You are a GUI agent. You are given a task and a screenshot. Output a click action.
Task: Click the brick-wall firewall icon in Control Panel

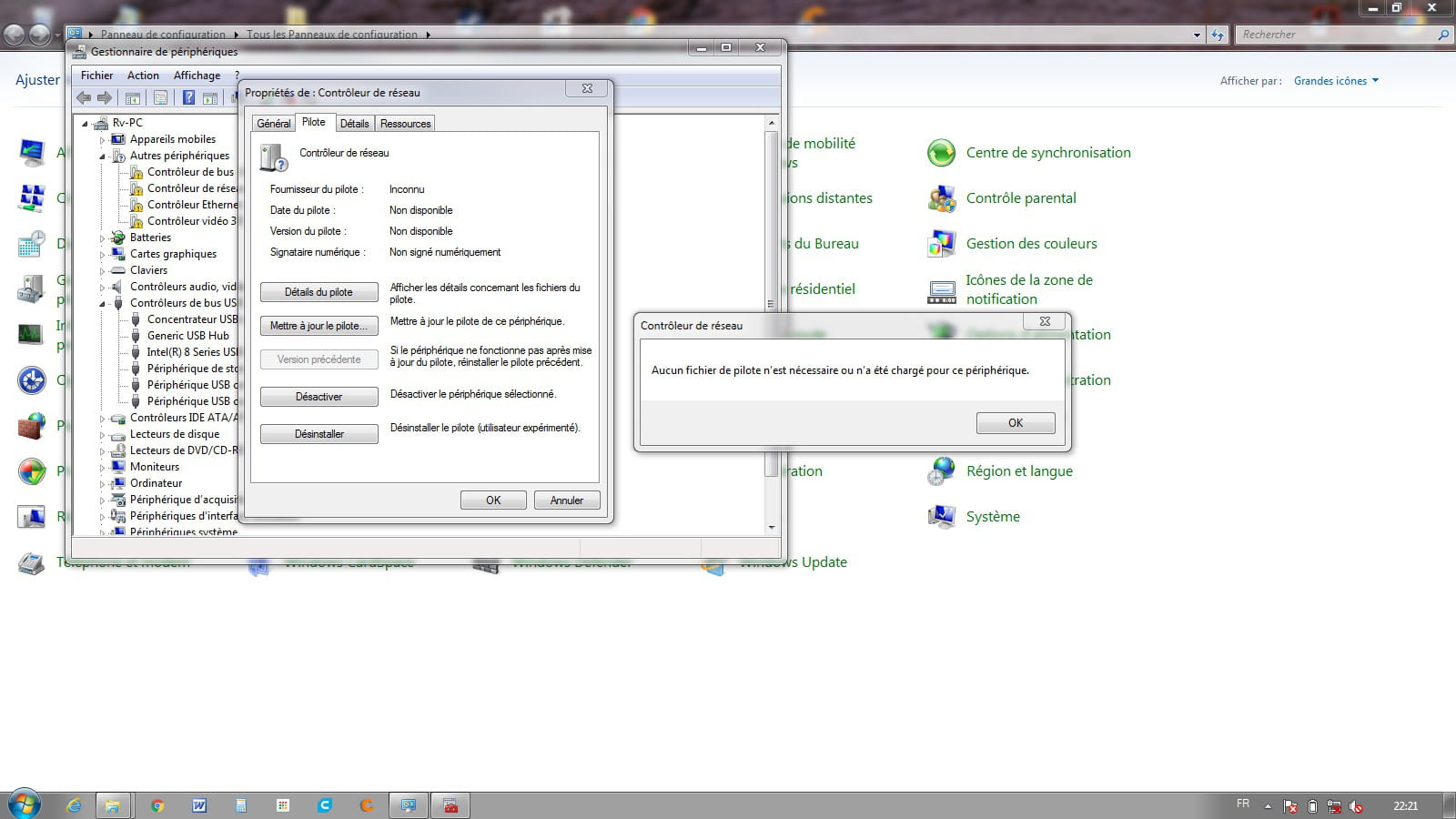tap(32, 426)
